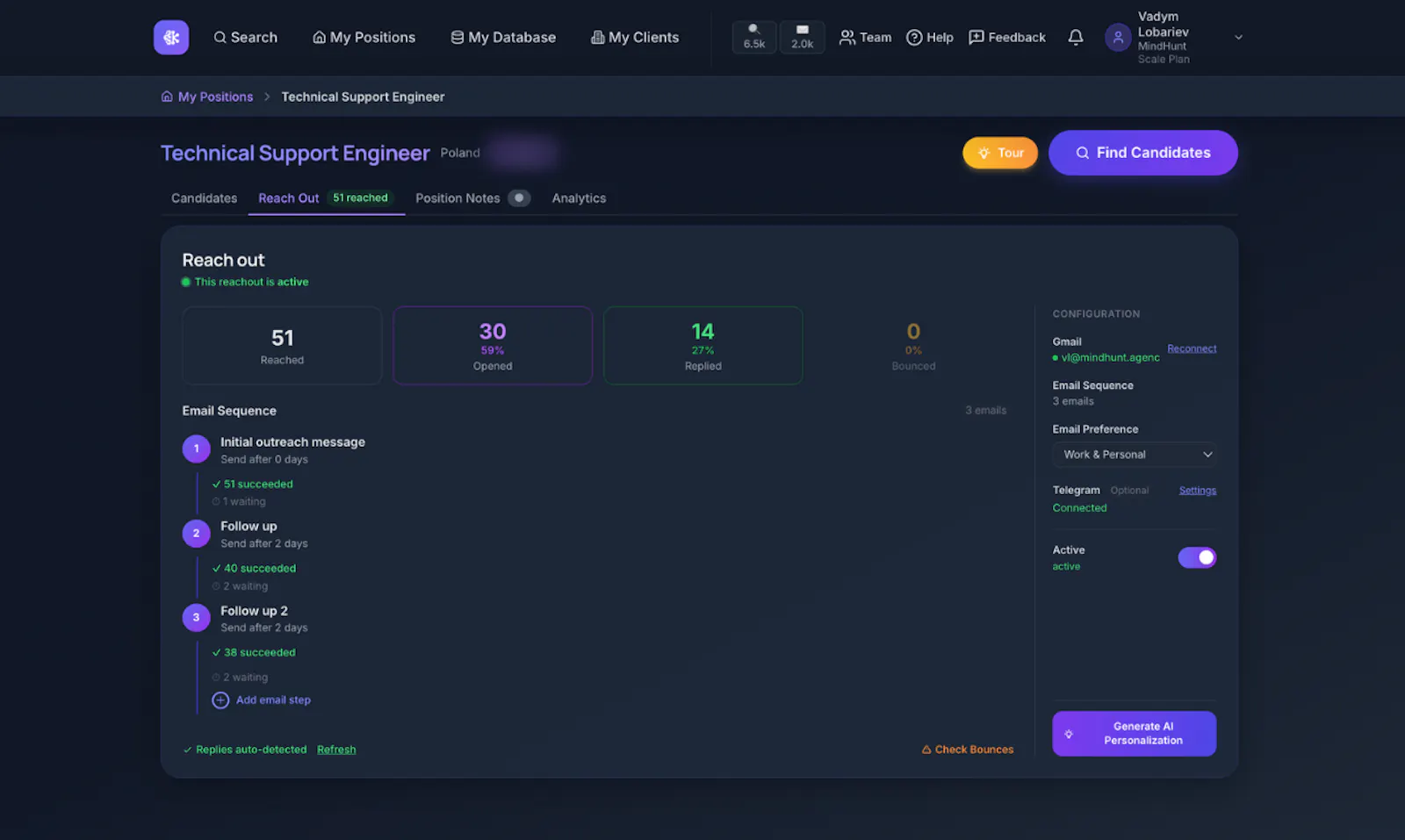The height and width of the screenshot is (840, 1405).
Task: Click the plus icon to add step
Action: (220, 700)
